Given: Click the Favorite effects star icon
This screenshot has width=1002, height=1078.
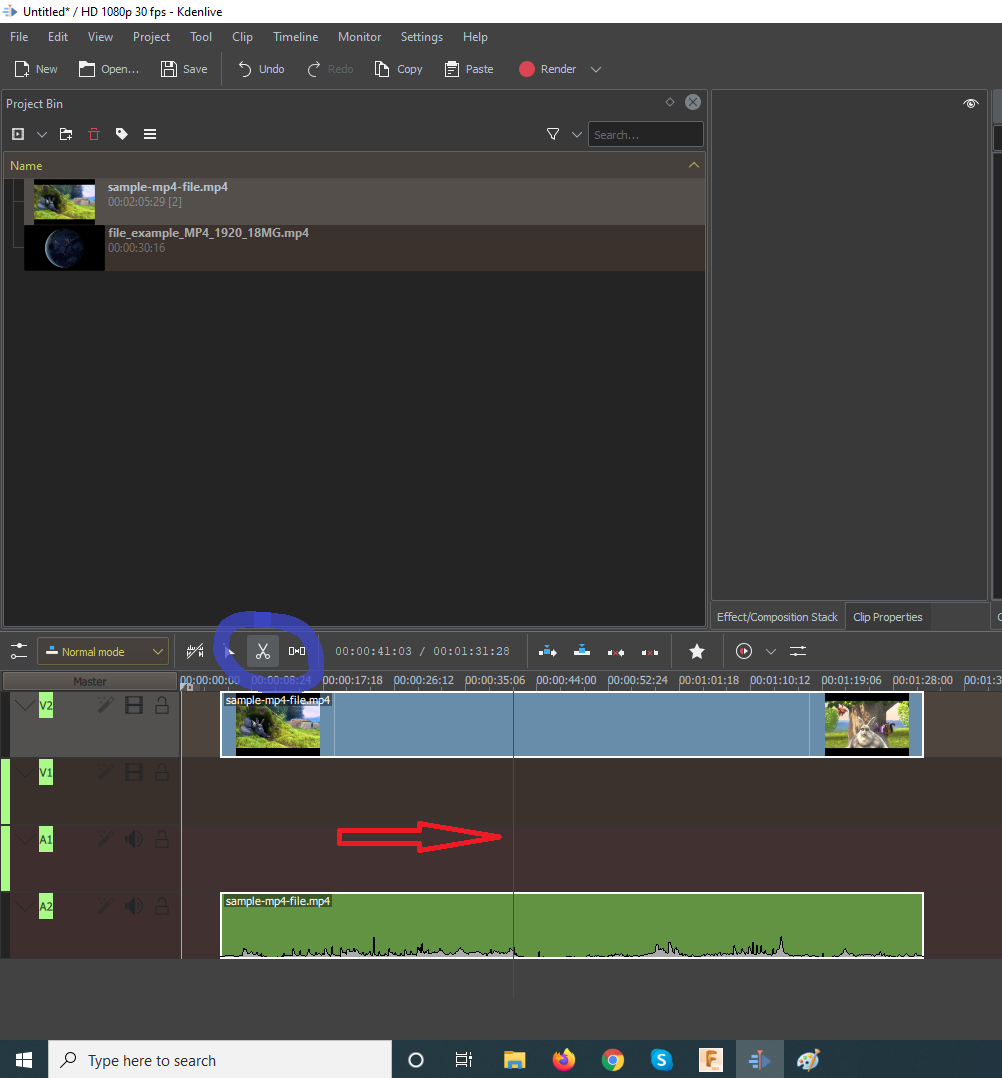Looking at the screenshot, I should click(697, 652).
